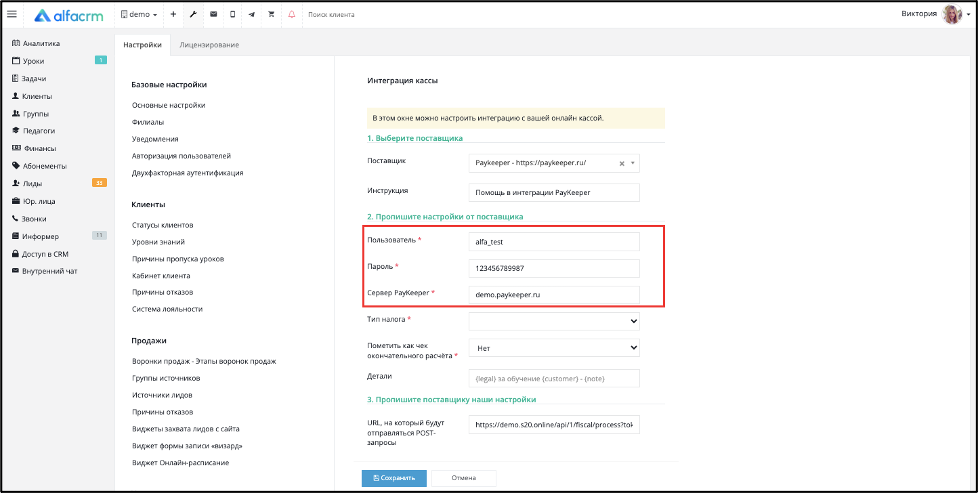Open Авторизация пользователей link
Image resolution: width=979 pixels, height=493 pixels.
[182, 156]
